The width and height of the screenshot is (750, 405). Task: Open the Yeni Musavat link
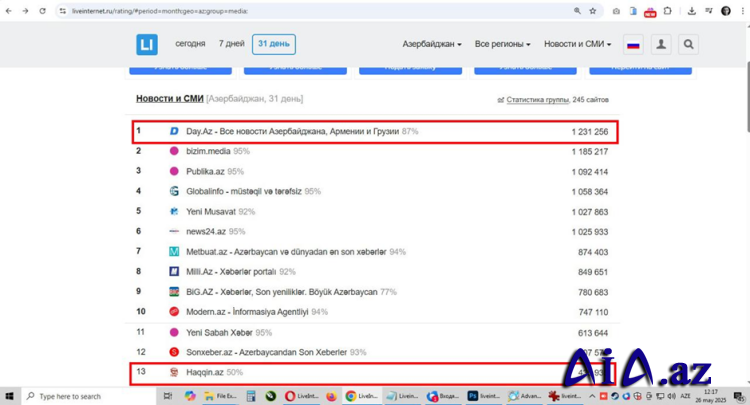[211, 211]
